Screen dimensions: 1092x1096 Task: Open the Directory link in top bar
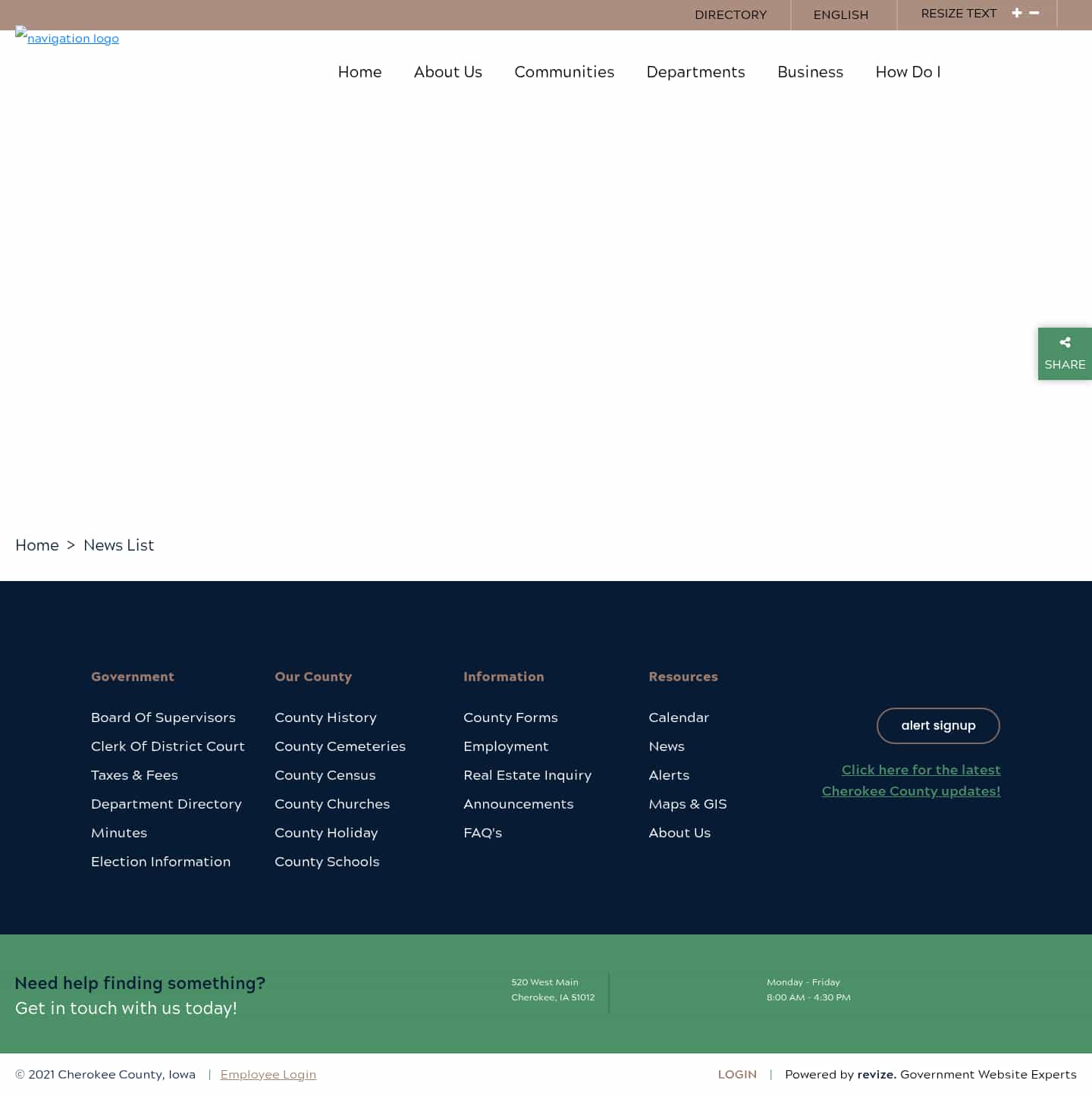(730, 14)
